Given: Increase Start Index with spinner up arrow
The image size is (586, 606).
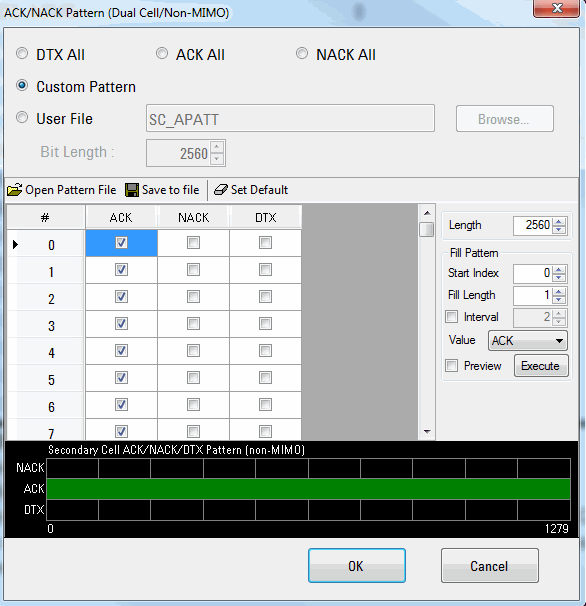Looking at the screenshot, I should [559, 269].
